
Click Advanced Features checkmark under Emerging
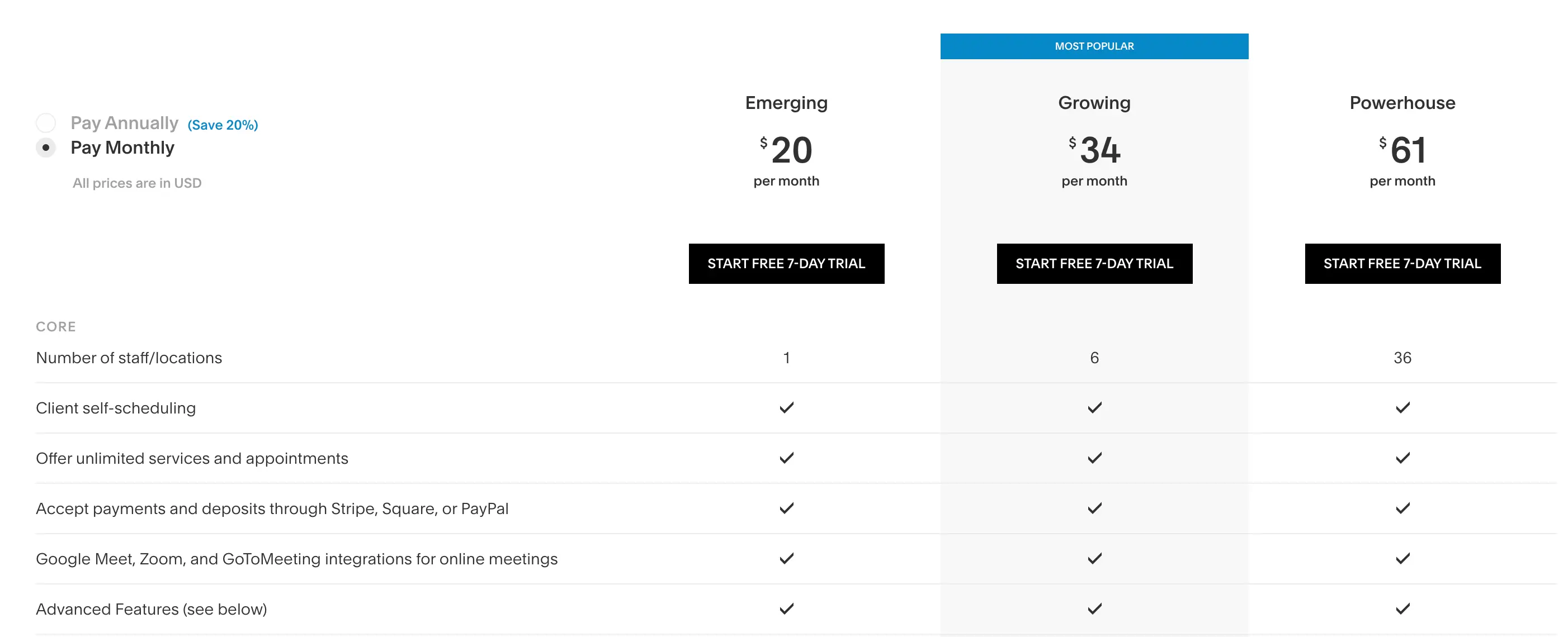point(786,608)
